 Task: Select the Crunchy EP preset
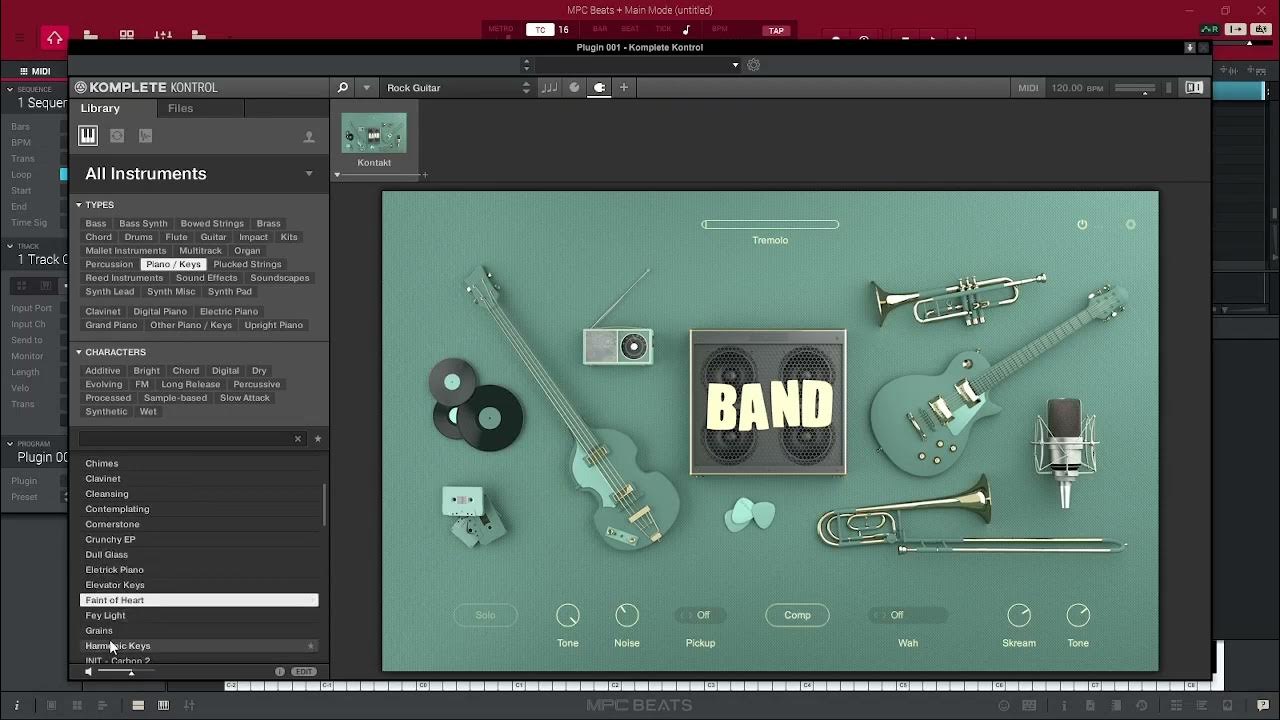(x=199, y=539)
